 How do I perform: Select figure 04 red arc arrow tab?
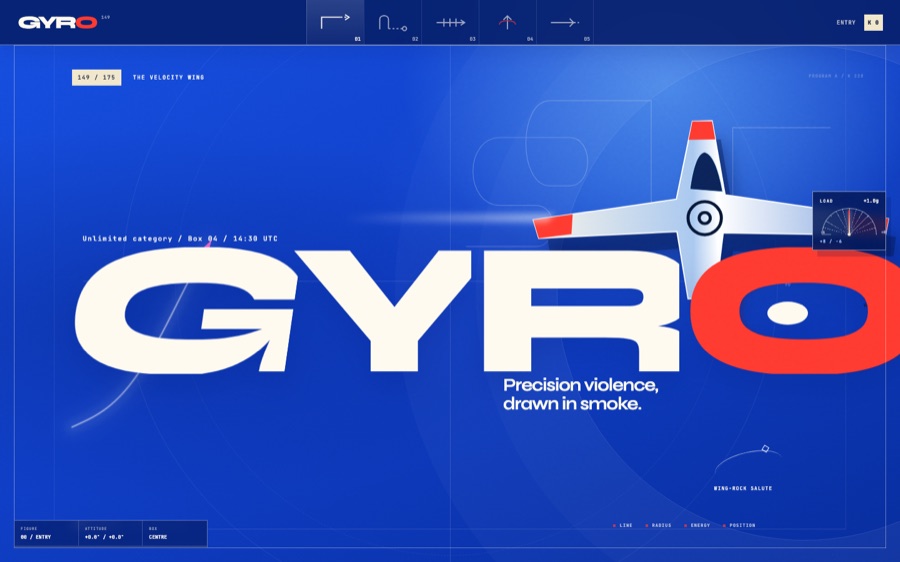pyautogui.click(x=507, y=22)
